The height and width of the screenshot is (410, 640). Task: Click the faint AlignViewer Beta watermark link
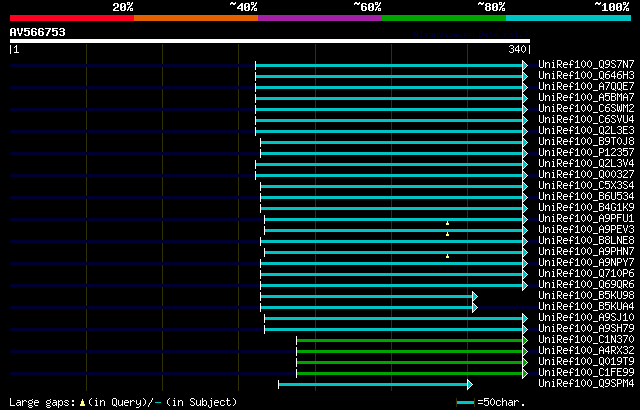(471, 34)
